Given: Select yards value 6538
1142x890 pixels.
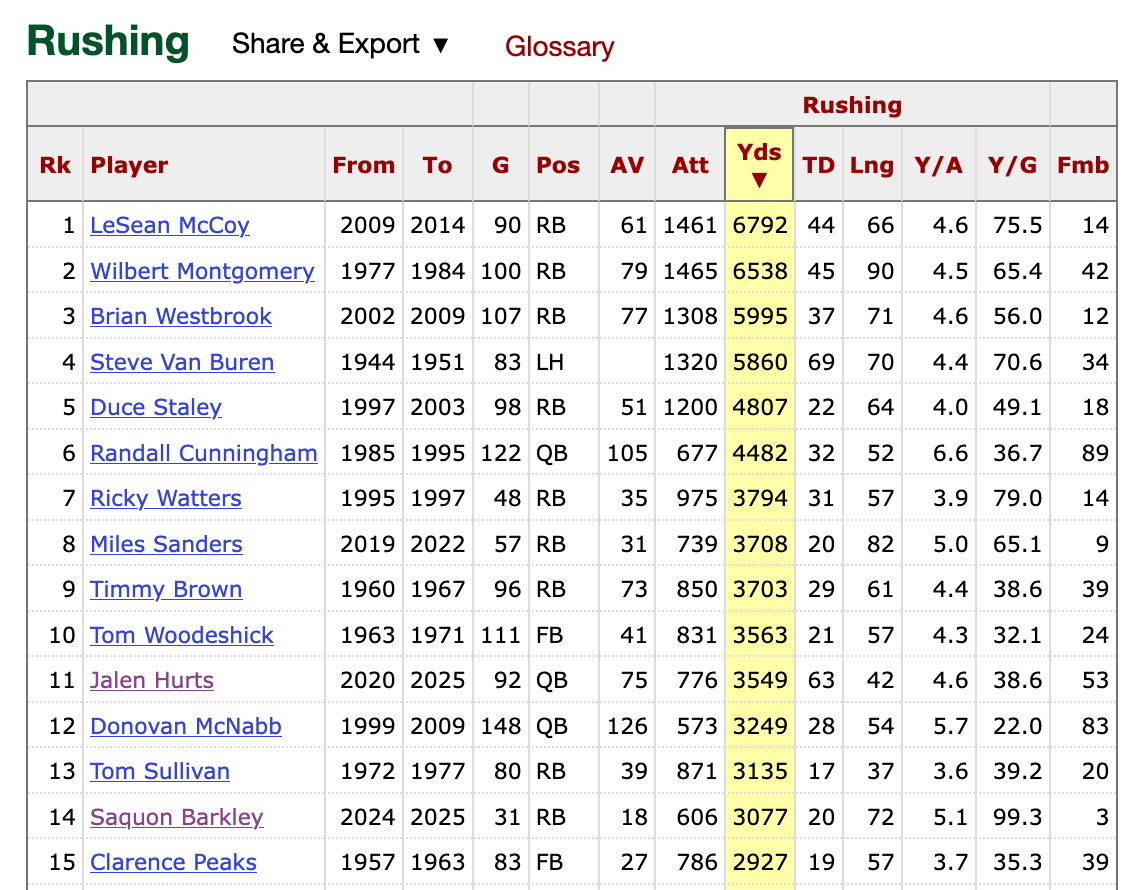Looking at the screenshot, I should (760, 271).
